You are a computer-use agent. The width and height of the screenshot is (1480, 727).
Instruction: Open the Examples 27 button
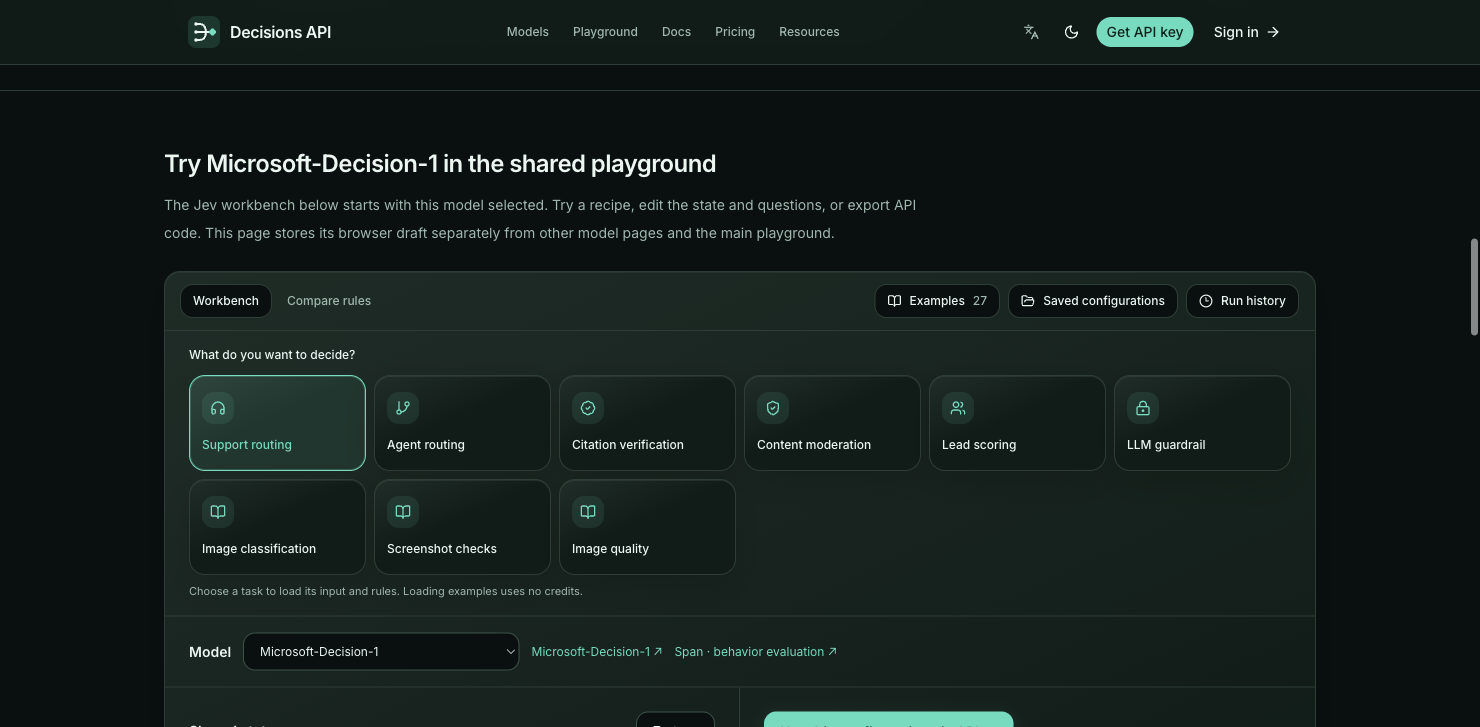point(937,301)
